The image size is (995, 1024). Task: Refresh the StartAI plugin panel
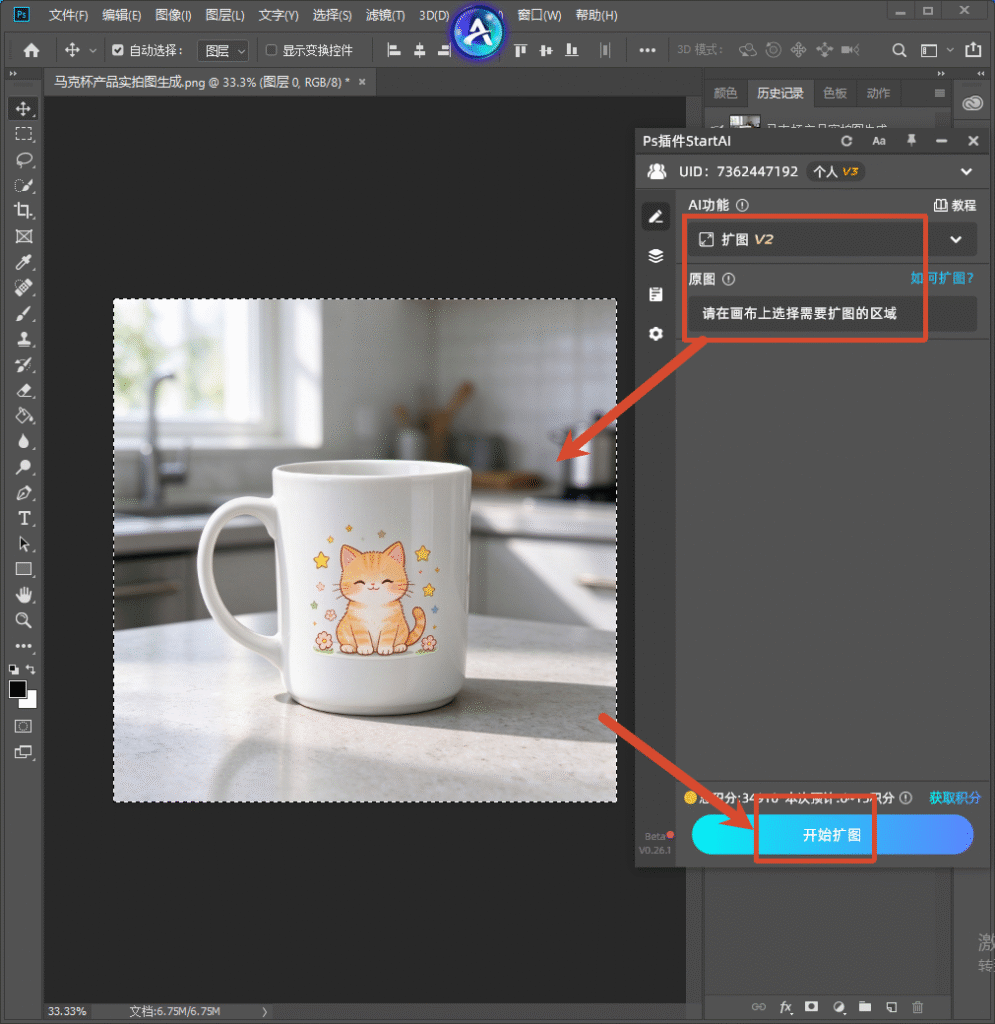847,141
